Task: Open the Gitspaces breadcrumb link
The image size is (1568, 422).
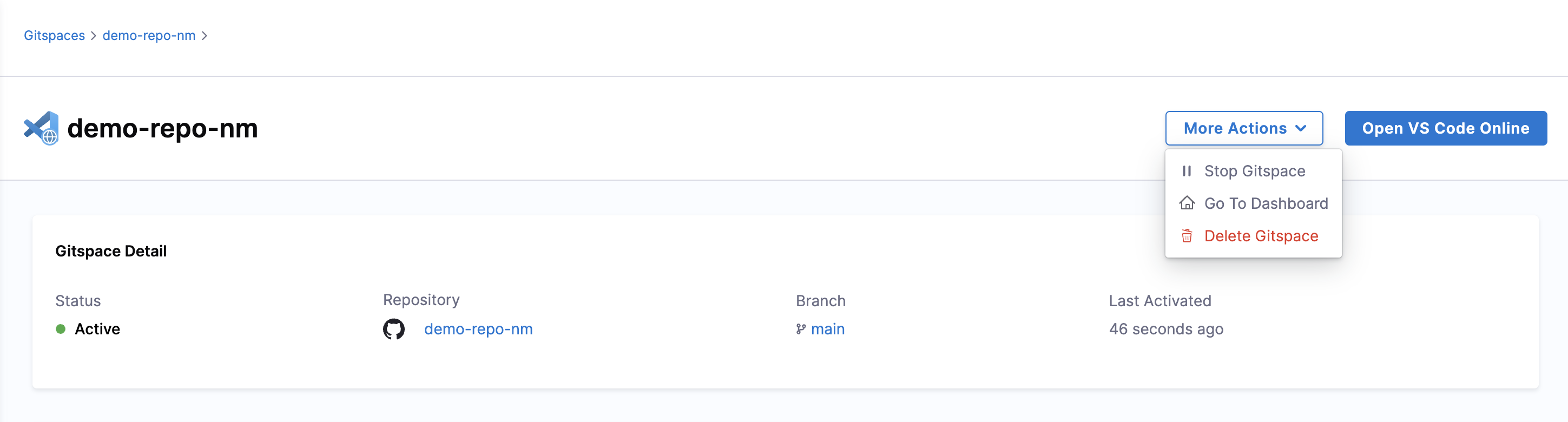Action: pyautogui.click(x=54, y=36)
